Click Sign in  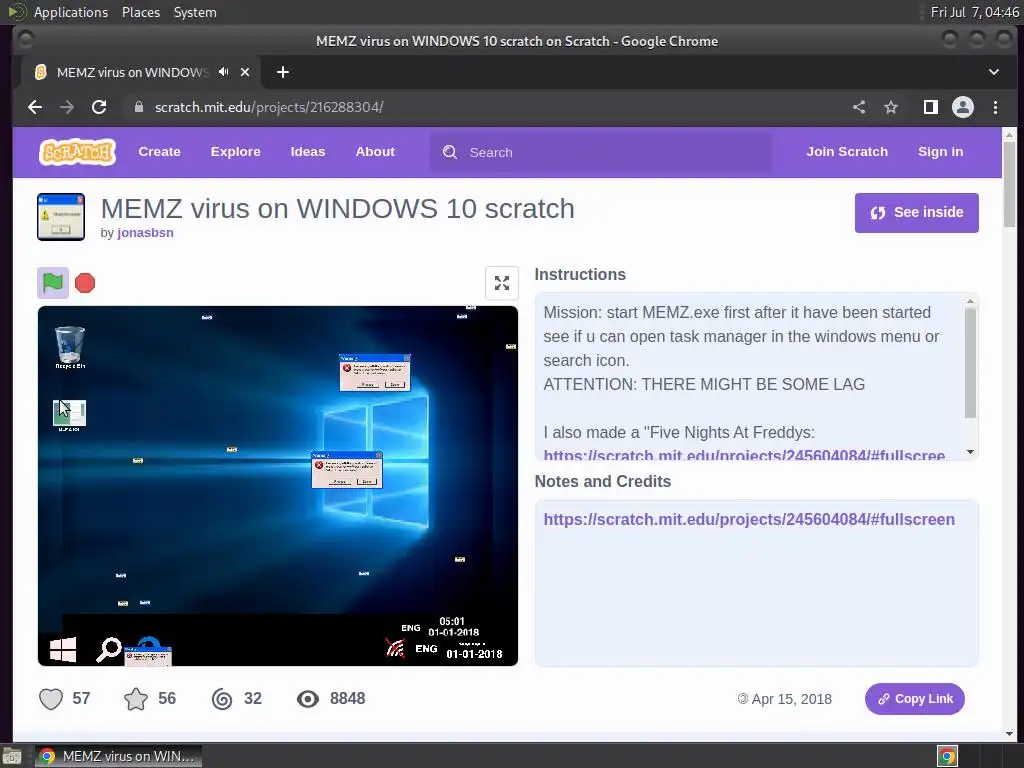tap(940, 152)
